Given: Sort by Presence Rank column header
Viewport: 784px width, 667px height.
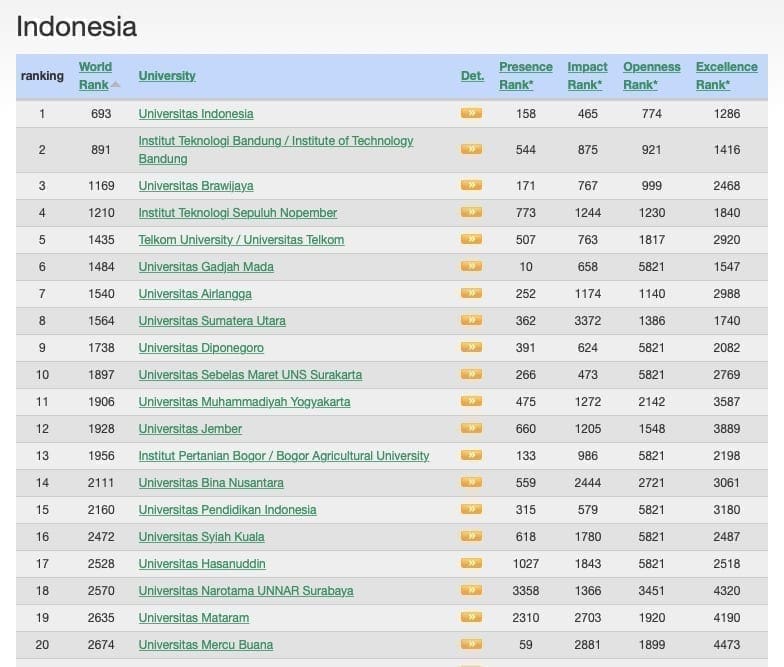Looking at the screenshot, I should [x=526, y=76].
